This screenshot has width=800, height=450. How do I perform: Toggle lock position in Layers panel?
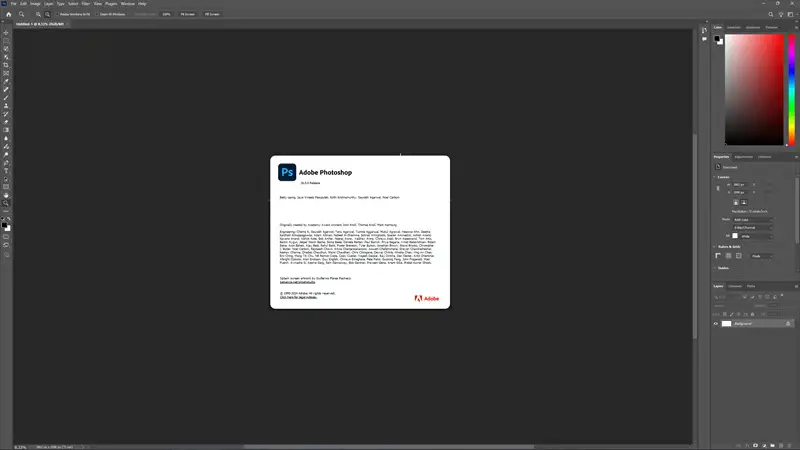[738, 314]
